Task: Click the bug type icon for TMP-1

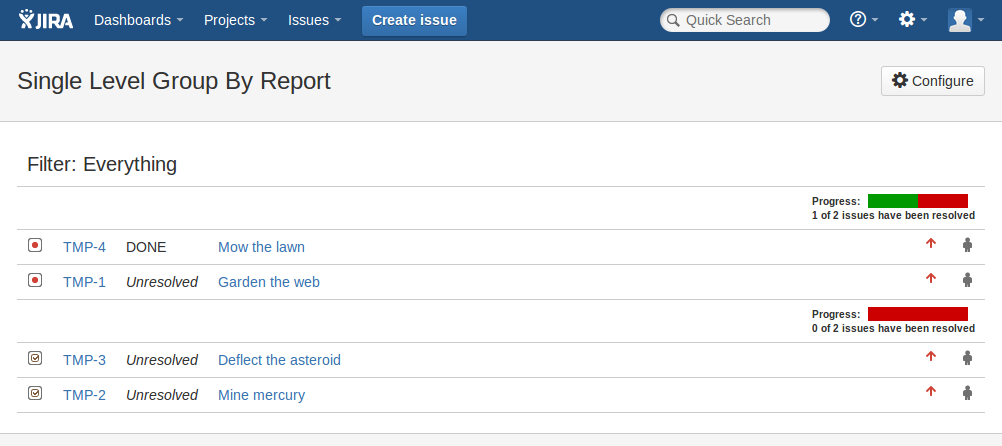Action: click(35, 280)
